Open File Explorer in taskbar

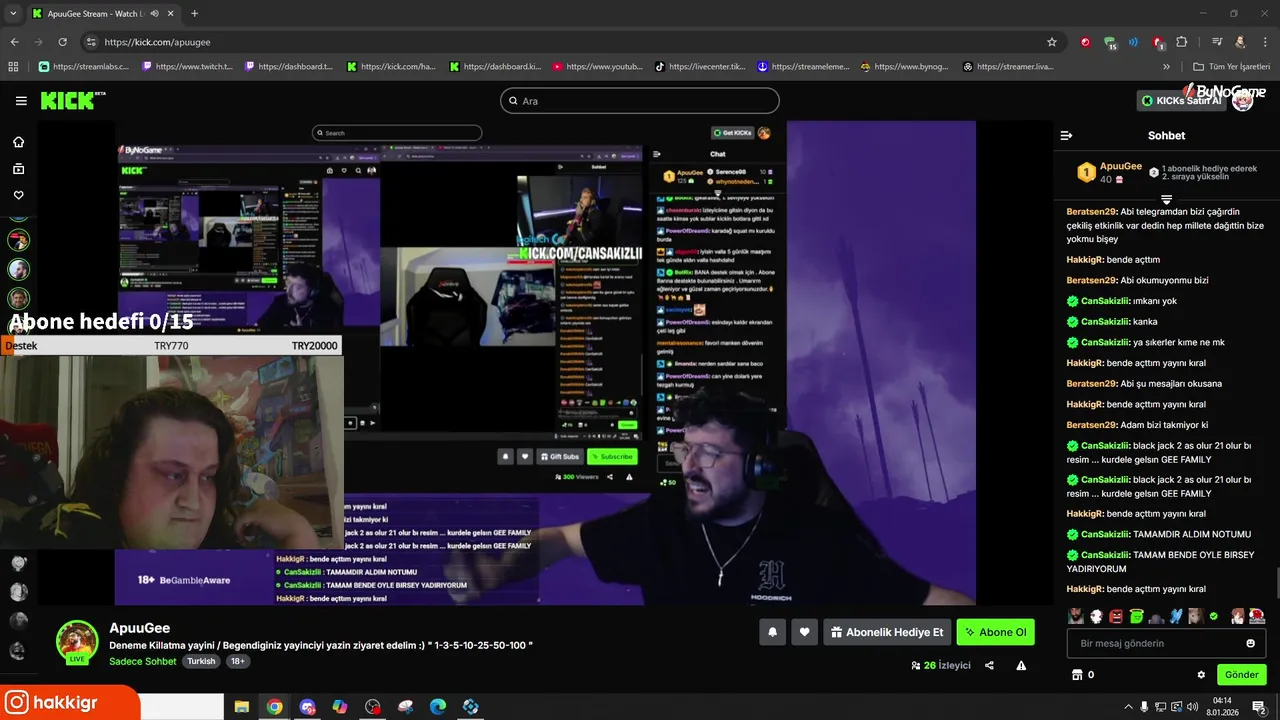[x=242, y=706]
